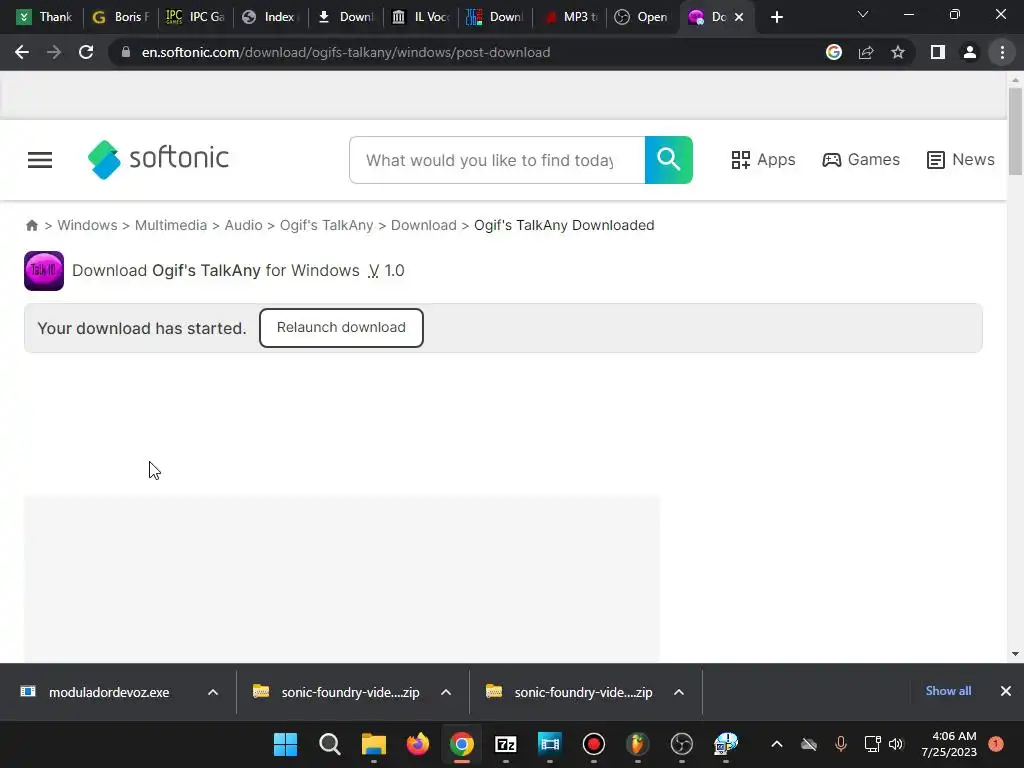Expand options for second sonic-foundry zip
The image size is (1024, 768).
tap(679, 692)
